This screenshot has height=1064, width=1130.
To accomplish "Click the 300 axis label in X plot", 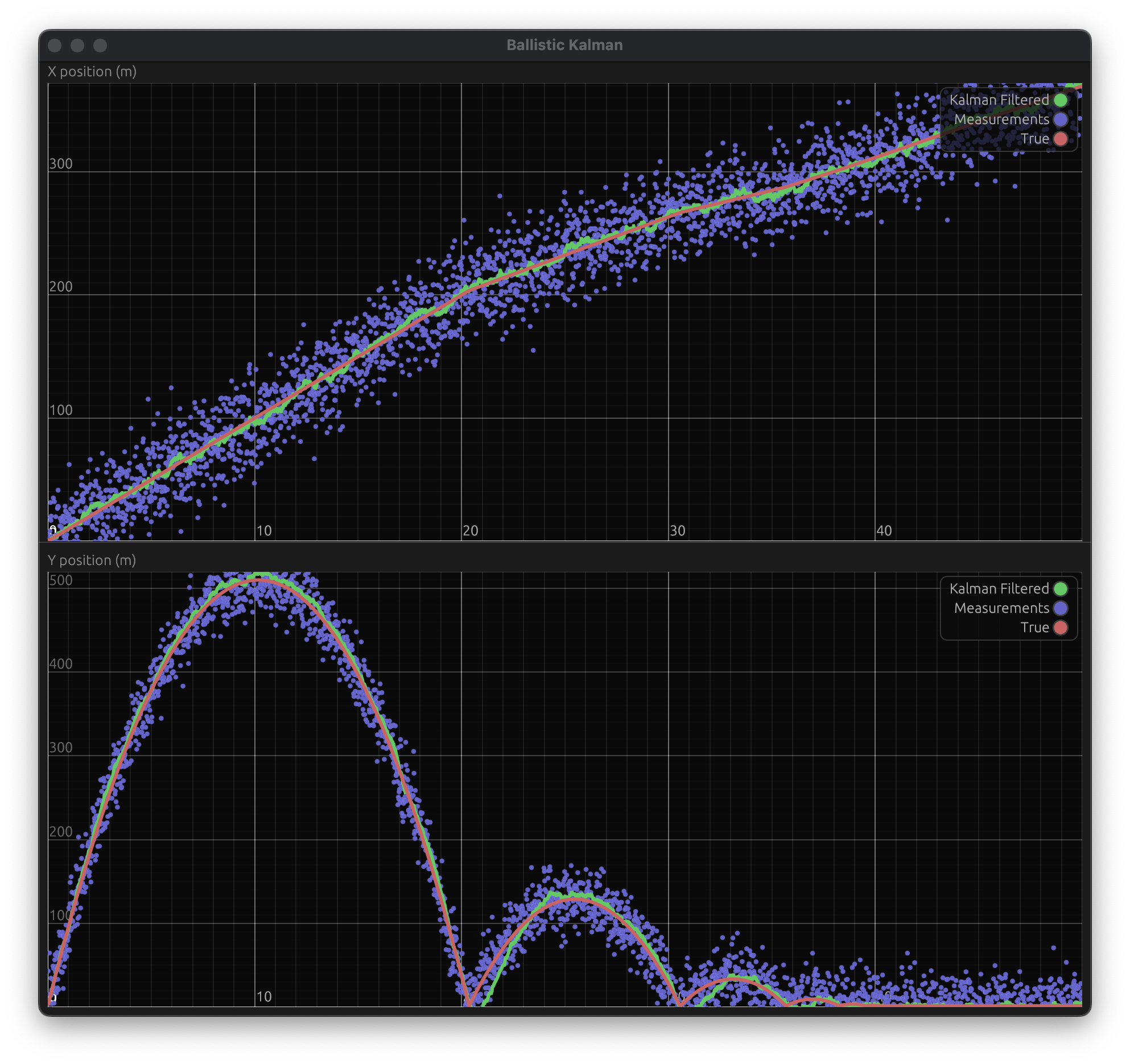I will 61,164.
